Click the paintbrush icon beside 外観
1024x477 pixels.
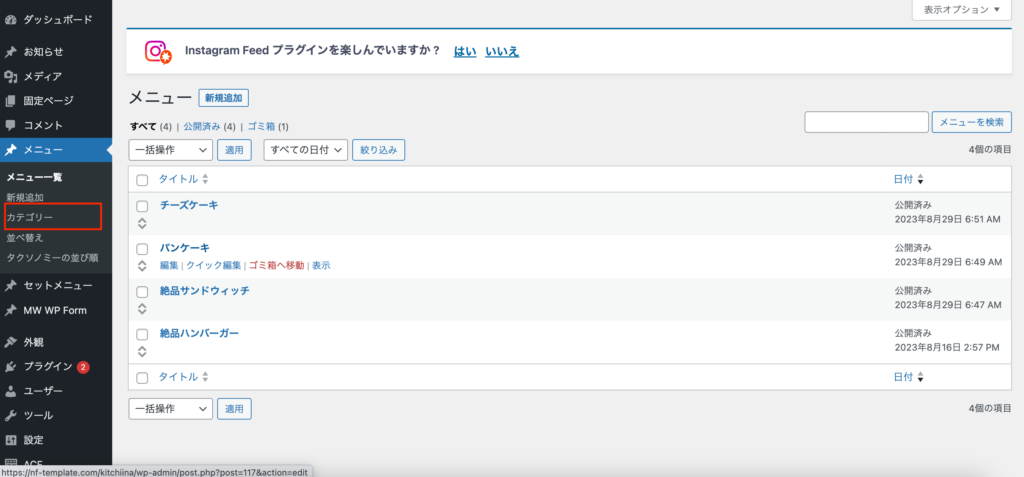tap(10, 342)
